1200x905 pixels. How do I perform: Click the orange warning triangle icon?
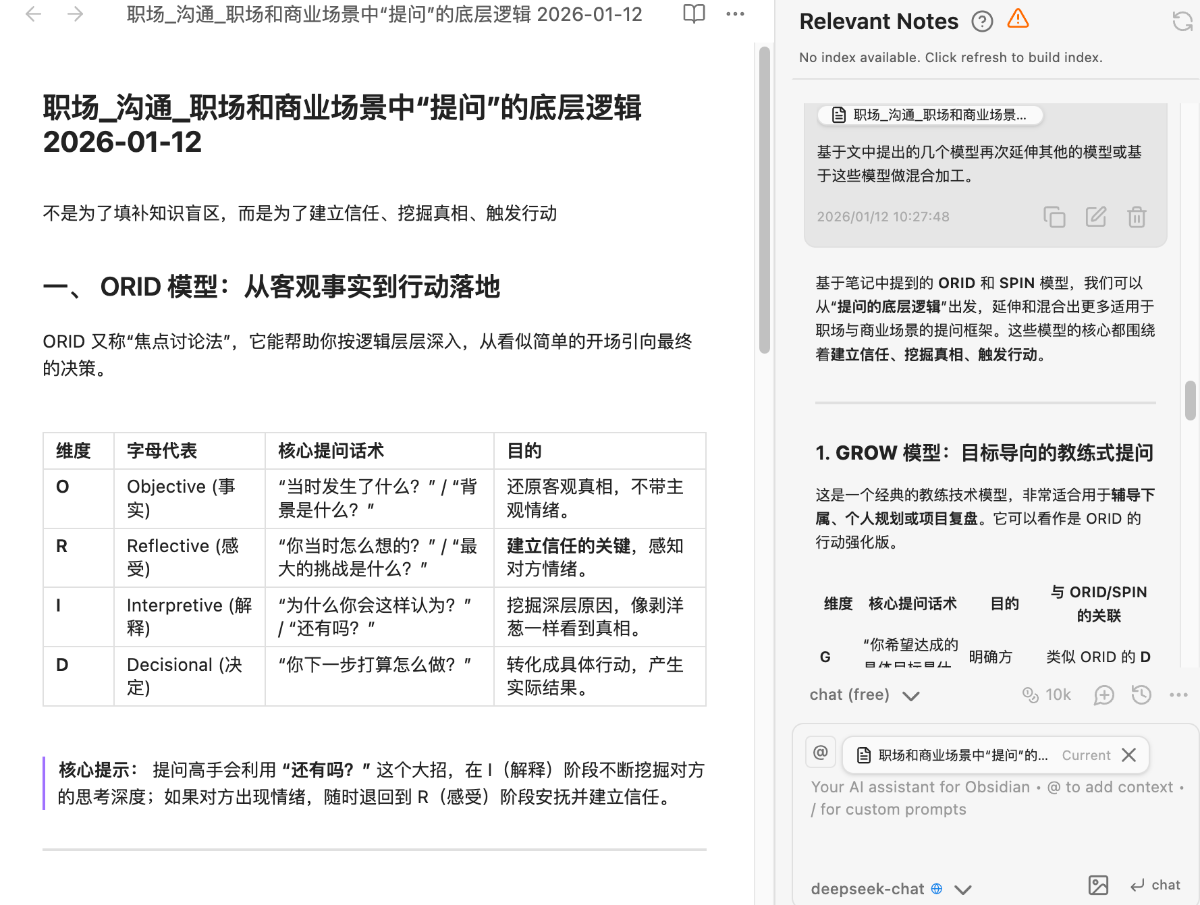pyautogui.click(x=1018, y=19)
